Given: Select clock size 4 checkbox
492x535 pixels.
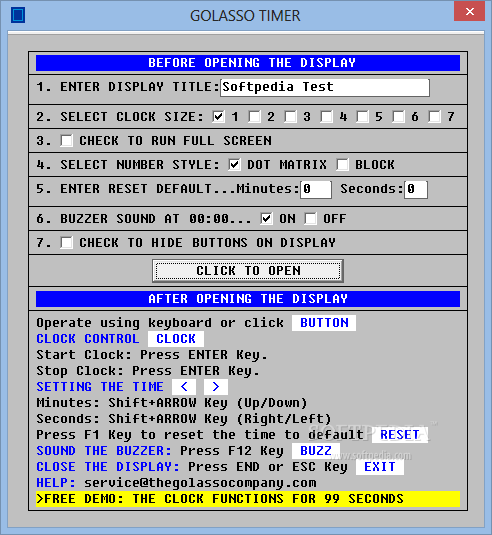Looking at the screenshot, I should (x=327, y=117).
